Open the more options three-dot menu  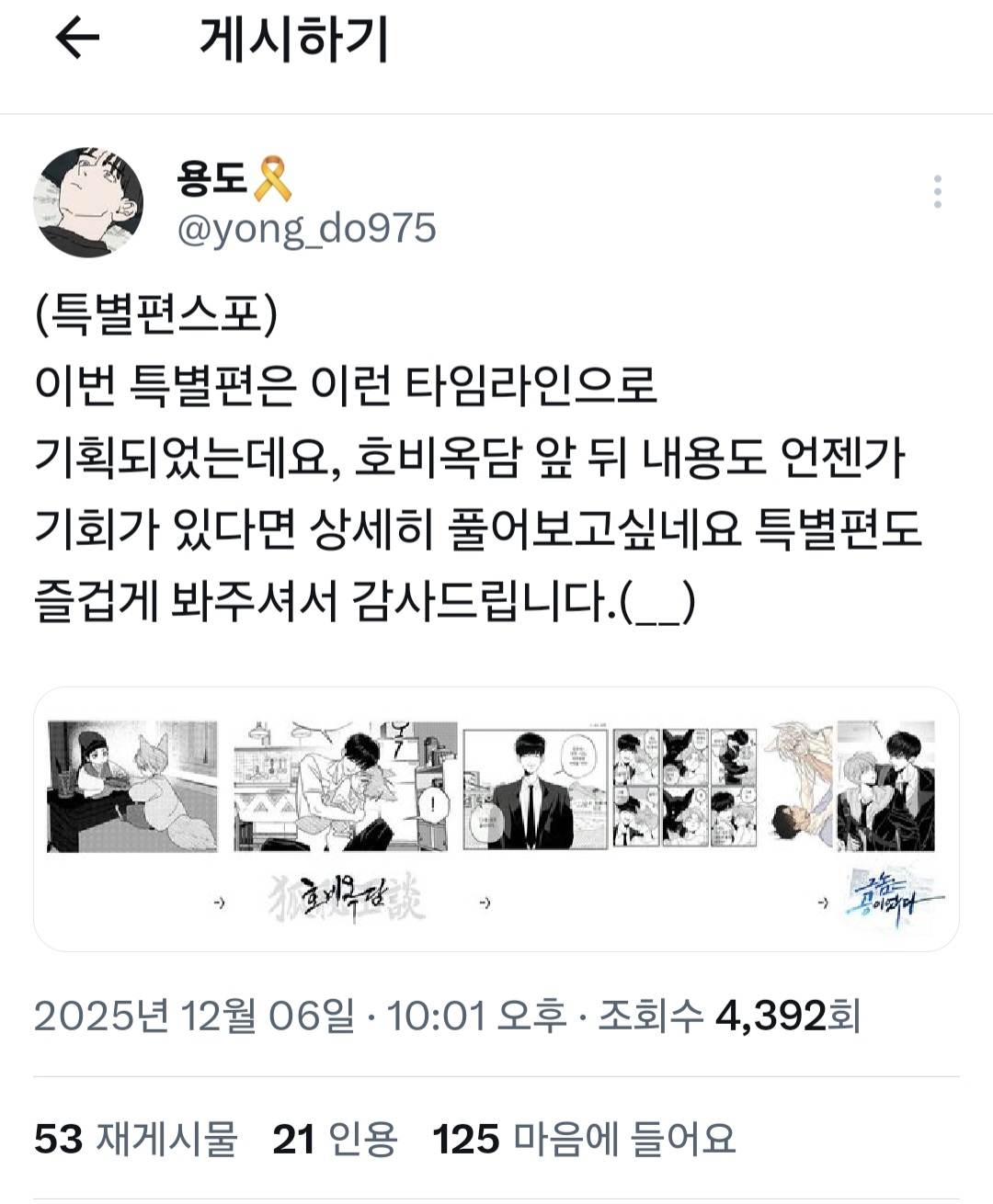pyautogui.click(x=937, y=192)
